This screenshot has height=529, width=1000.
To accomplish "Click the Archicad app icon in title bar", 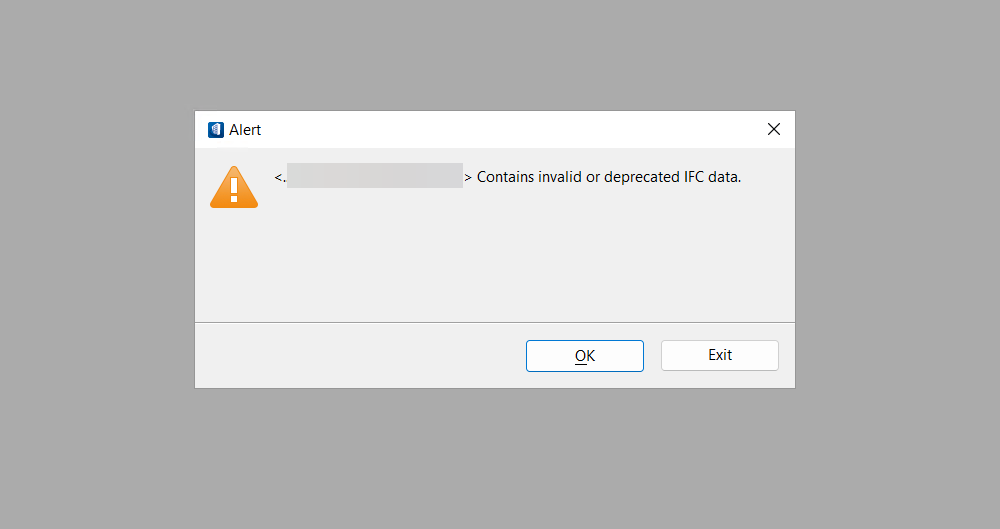I will (x=216, y=130).
